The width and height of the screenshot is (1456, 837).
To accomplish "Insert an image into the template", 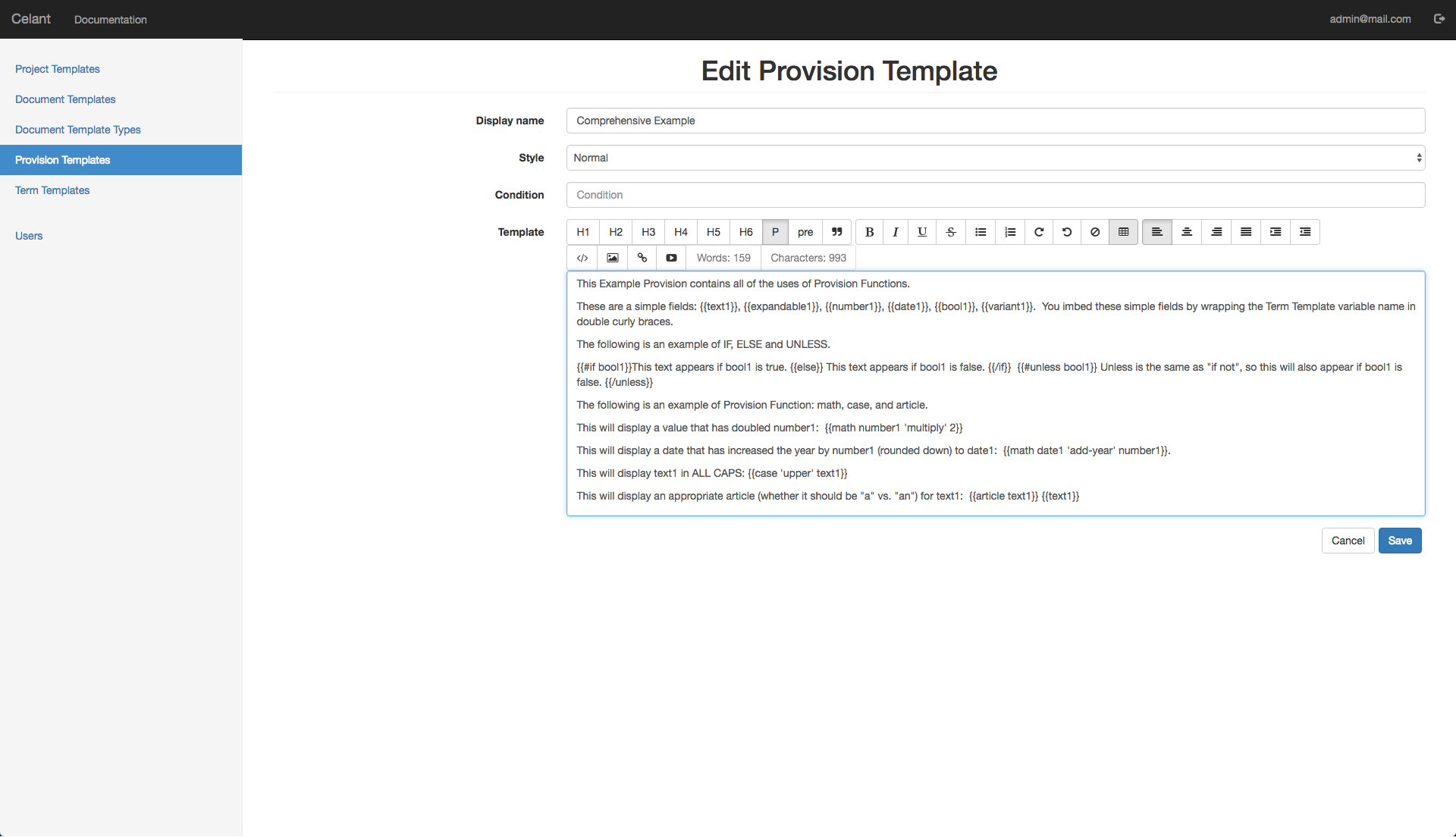I will [612, 258].
